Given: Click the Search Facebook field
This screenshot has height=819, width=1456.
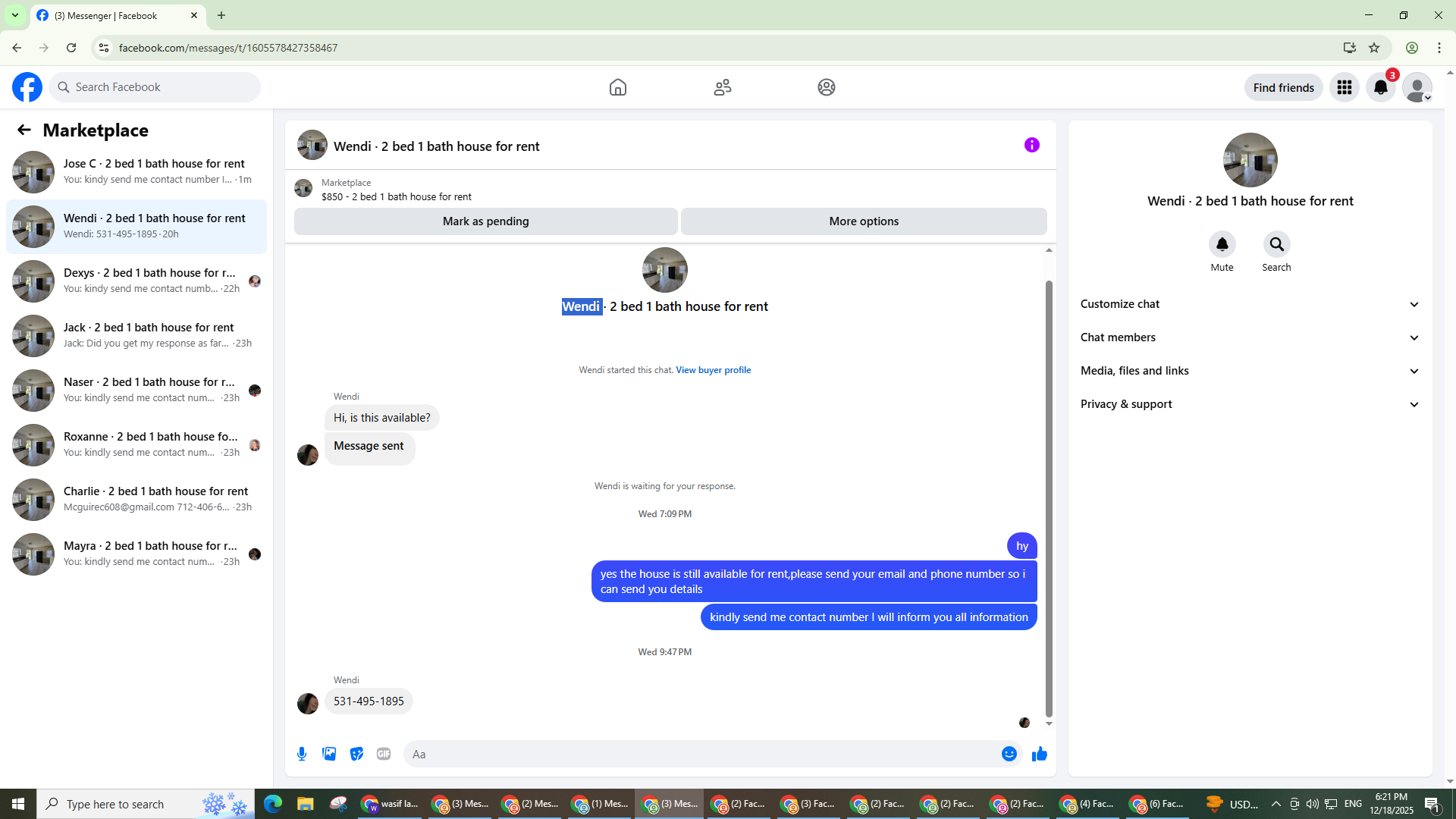Looking at the screenshot, I should coord(155,87).
